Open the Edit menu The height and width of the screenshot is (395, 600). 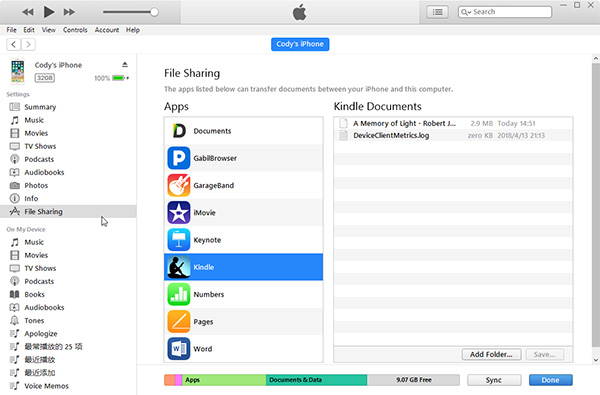tap(29, 30)
